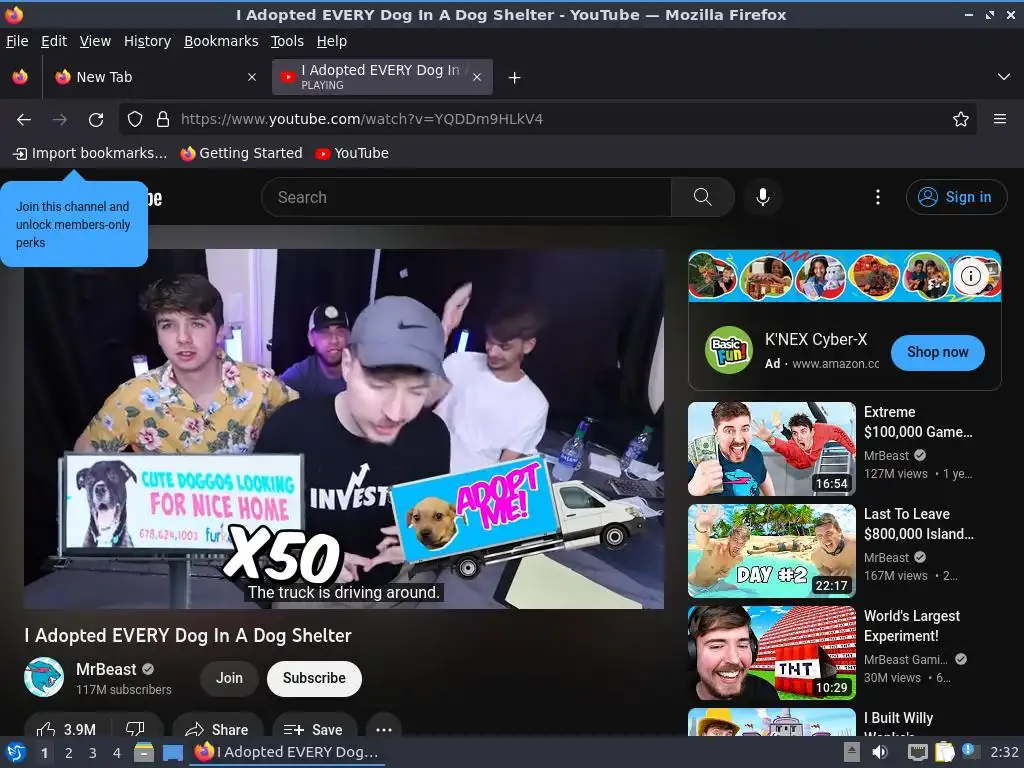Open the clipboard manager tray icon
Image resolution: width=1024 pixels, height=768 pixels.
click(x=944, y=752)
